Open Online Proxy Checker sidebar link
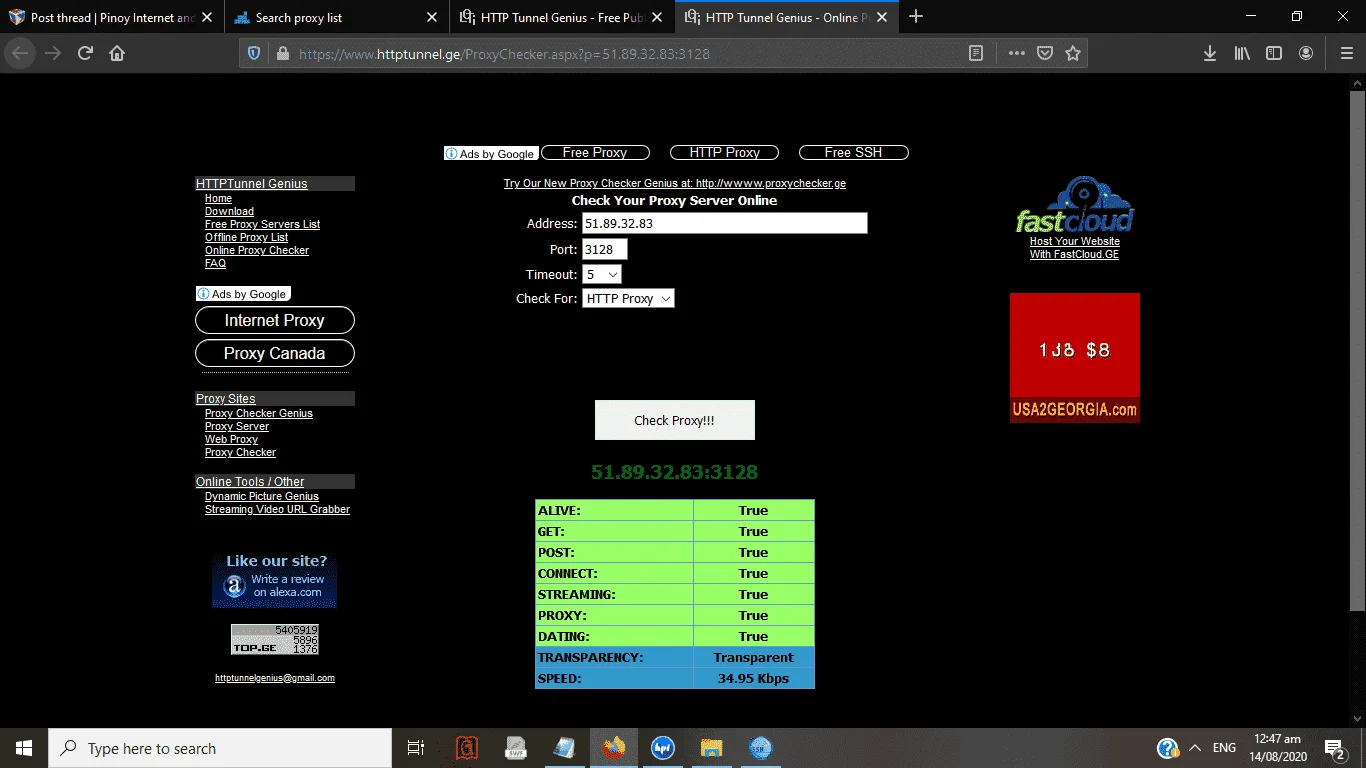1366x768 pixels. point(257,251)
